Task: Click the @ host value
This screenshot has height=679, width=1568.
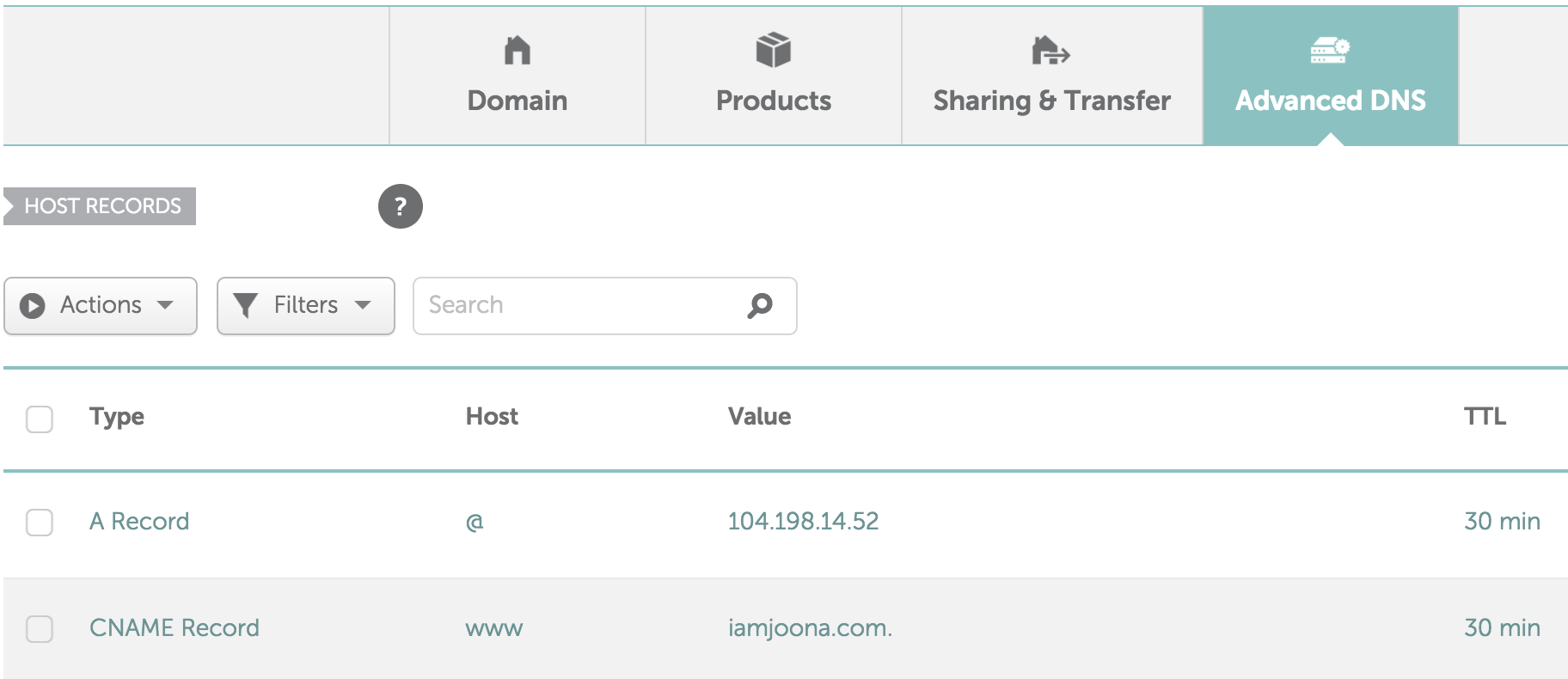Action: [475, 522]
